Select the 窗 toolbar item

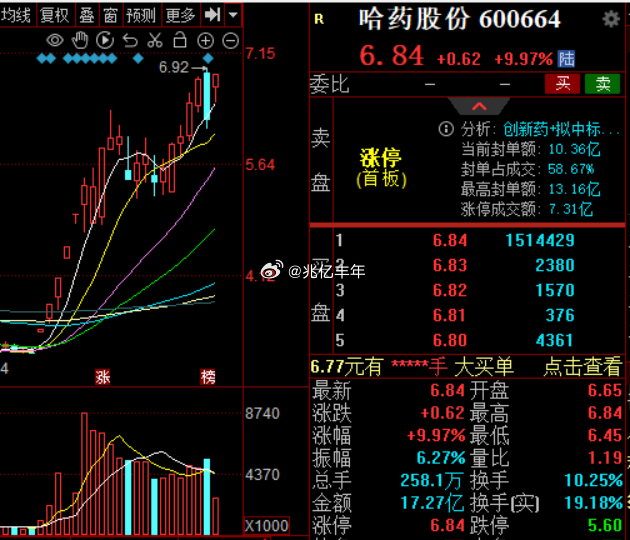point(110,15)
